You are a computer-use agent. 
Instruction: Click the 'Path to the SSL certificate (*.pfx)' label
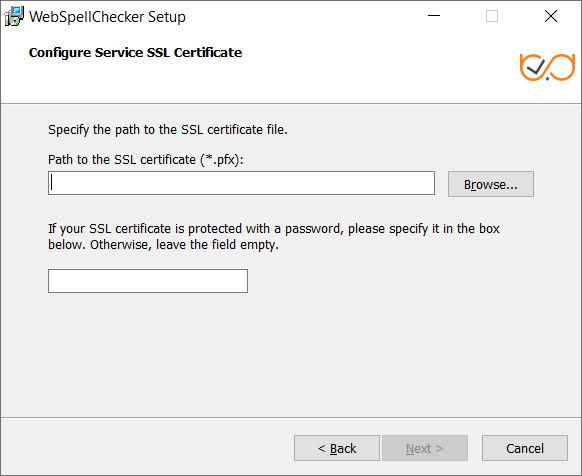click(x=146, y=160)
